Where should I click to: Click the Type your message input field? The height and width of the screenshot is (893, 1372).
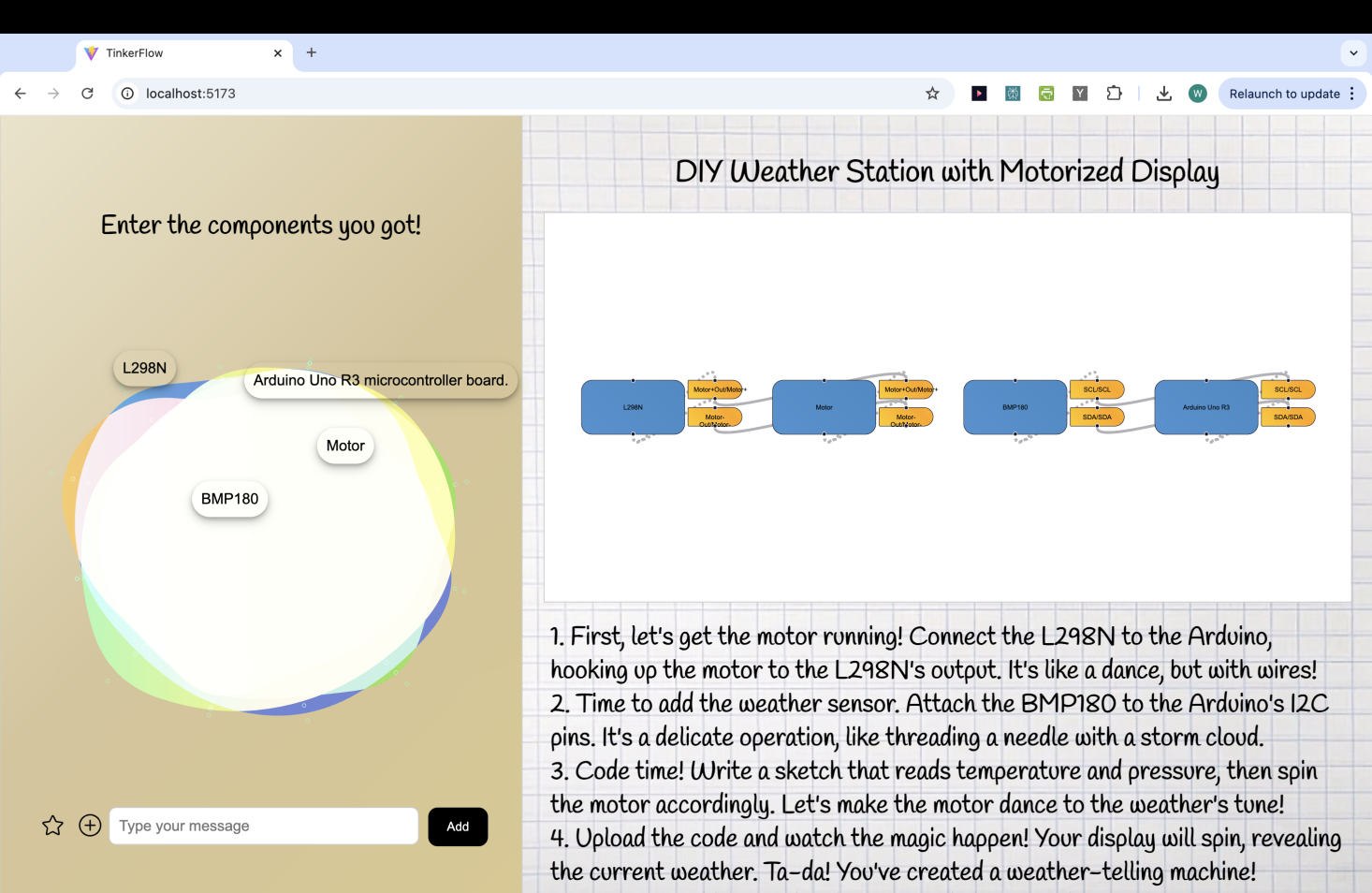pyautogui.click(x=264, y=826)
